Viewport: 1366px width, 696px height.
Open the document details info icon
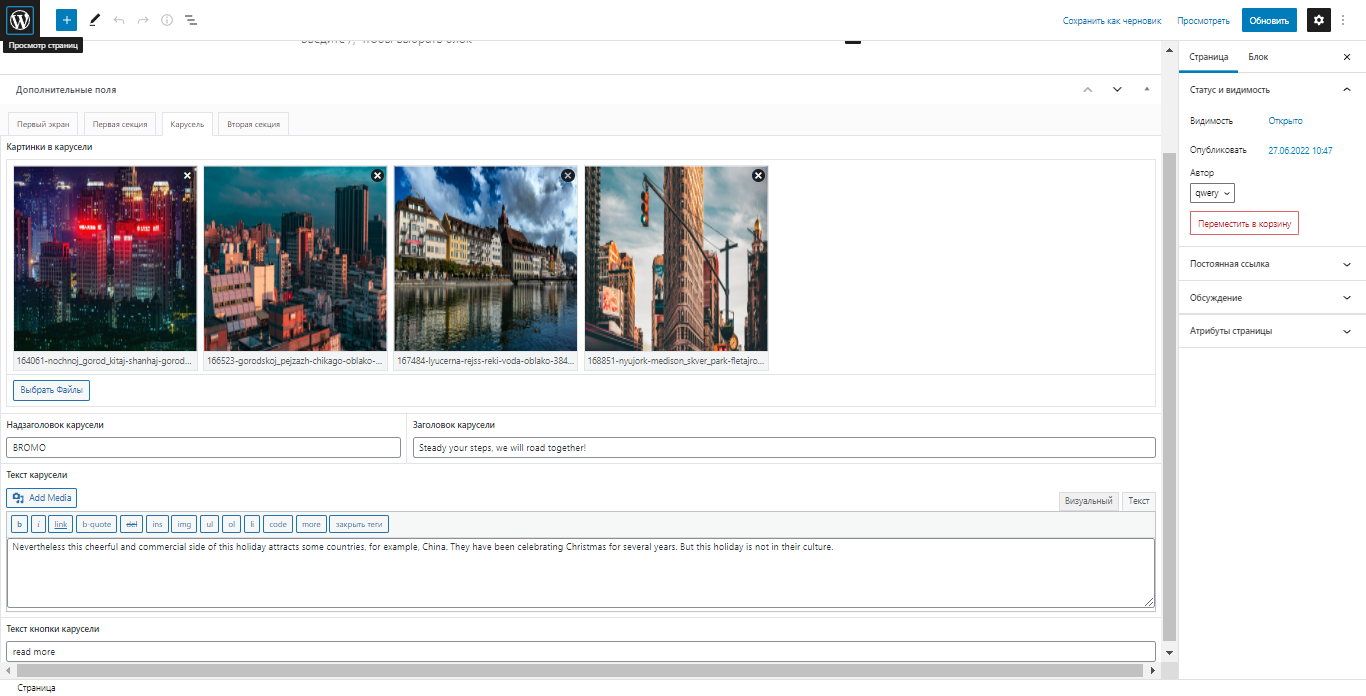click(x=167, y=19)
